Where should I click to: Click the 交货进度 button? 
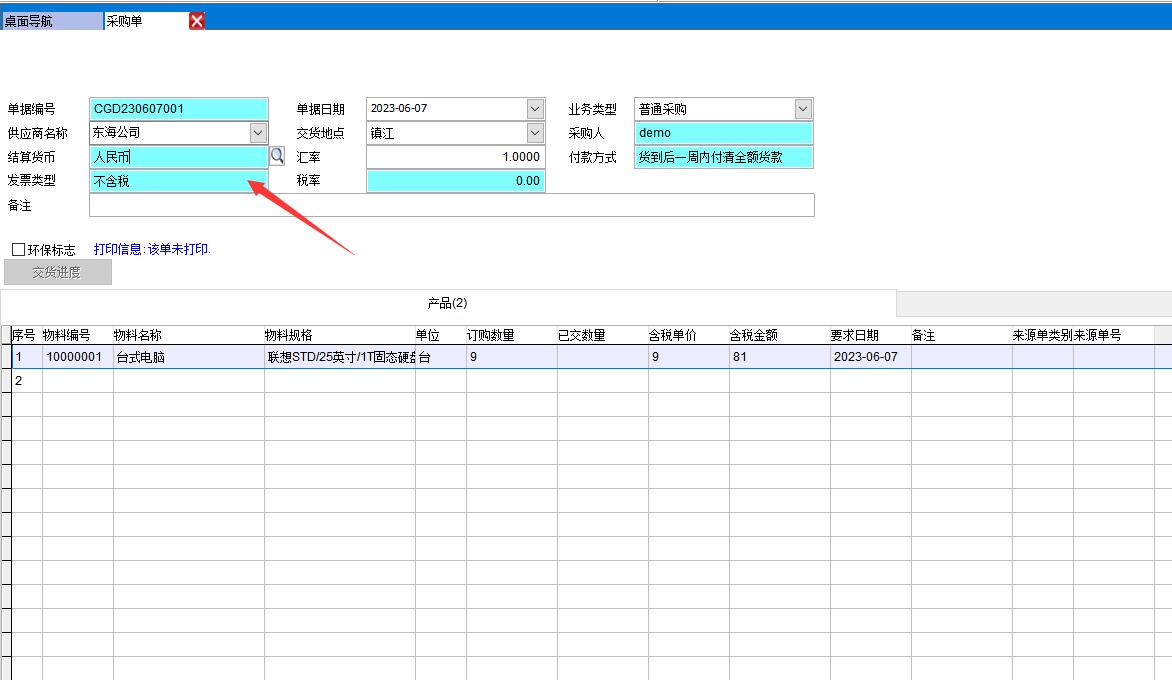point(57,272)
